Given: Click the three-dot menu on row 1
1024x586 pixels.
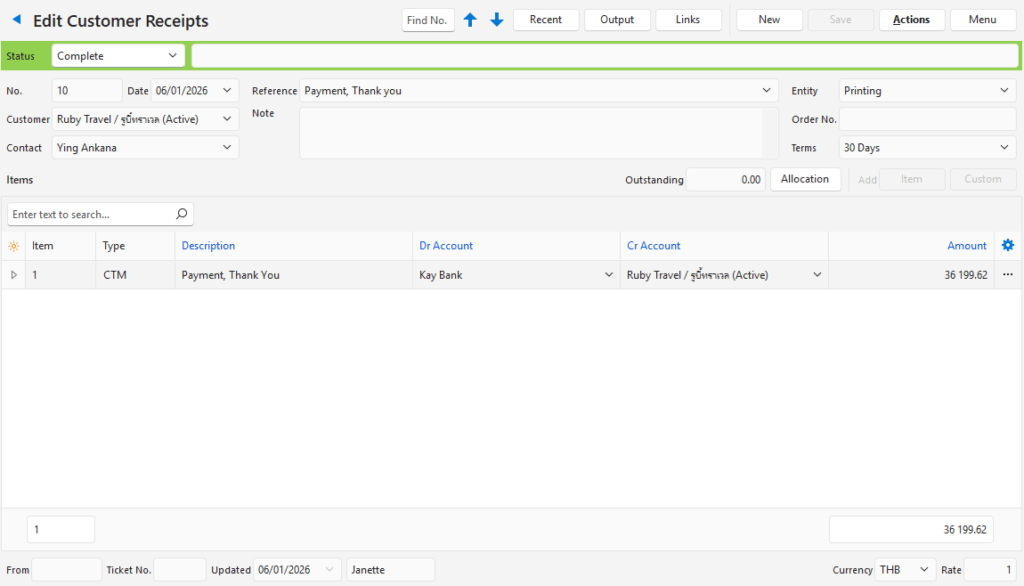Looking at the screenshot, I should click(x=1007, y=275).
